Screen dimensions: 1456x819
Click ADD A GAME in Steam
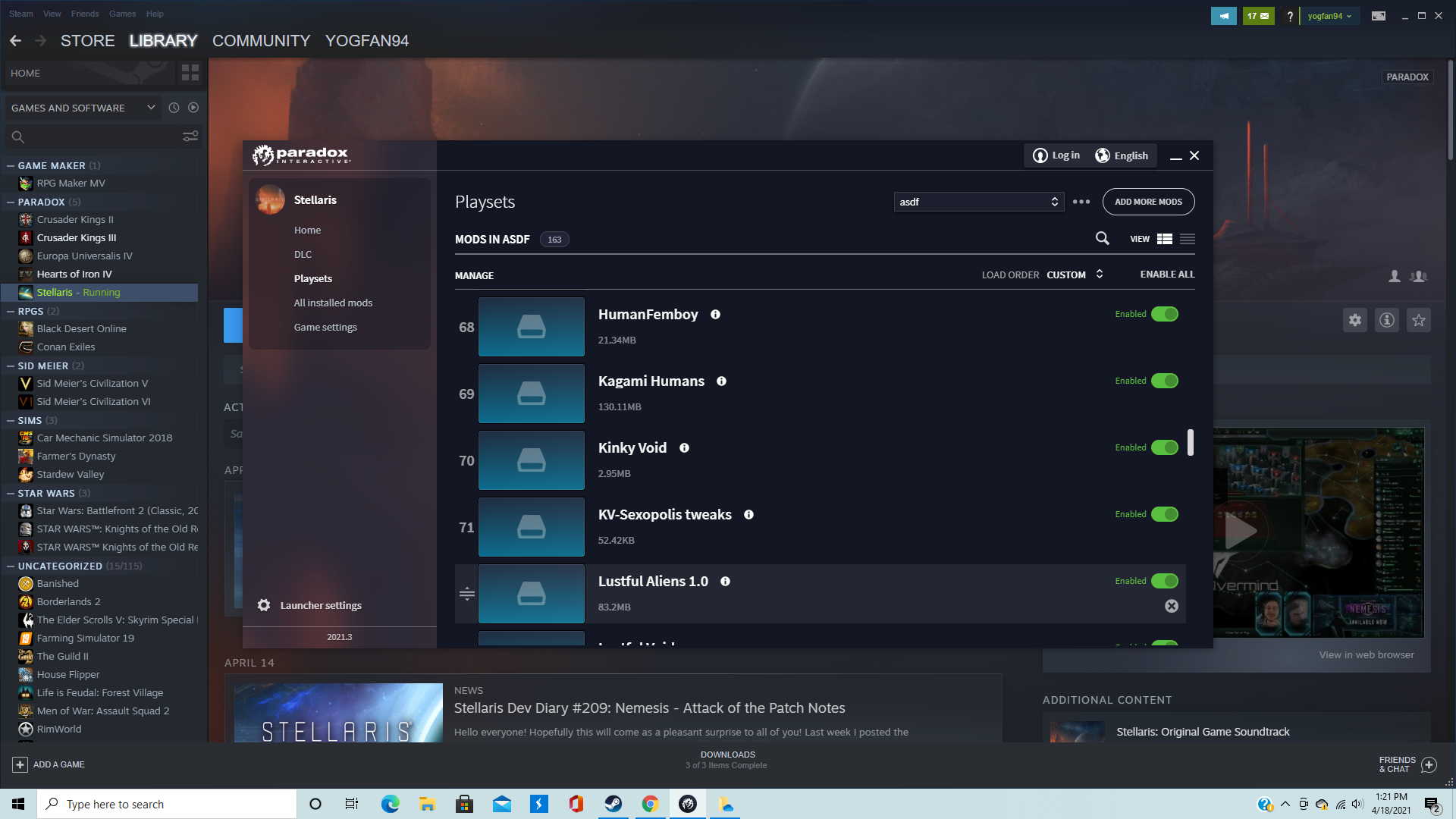pos(49,764)
